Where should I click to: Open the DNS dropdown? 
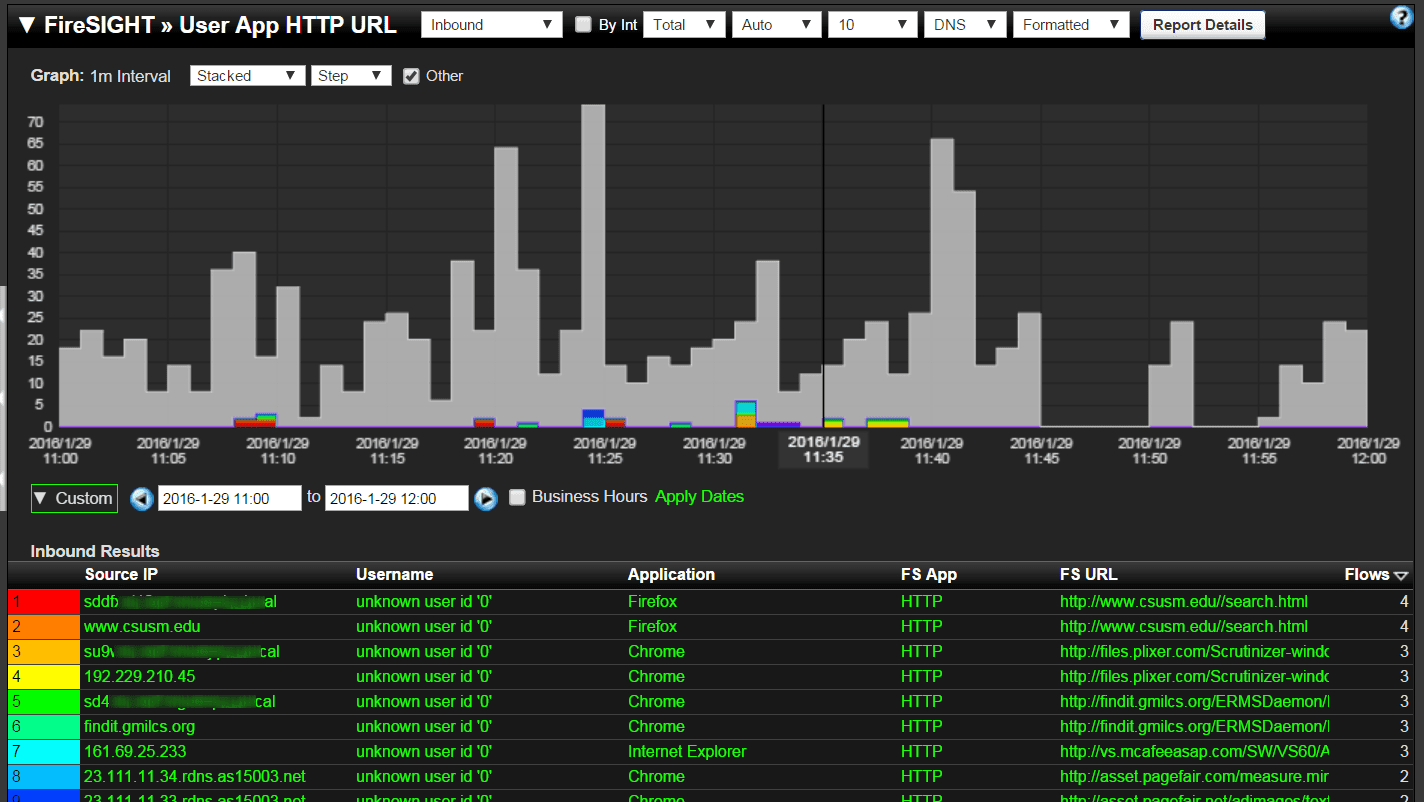[965, 25]
